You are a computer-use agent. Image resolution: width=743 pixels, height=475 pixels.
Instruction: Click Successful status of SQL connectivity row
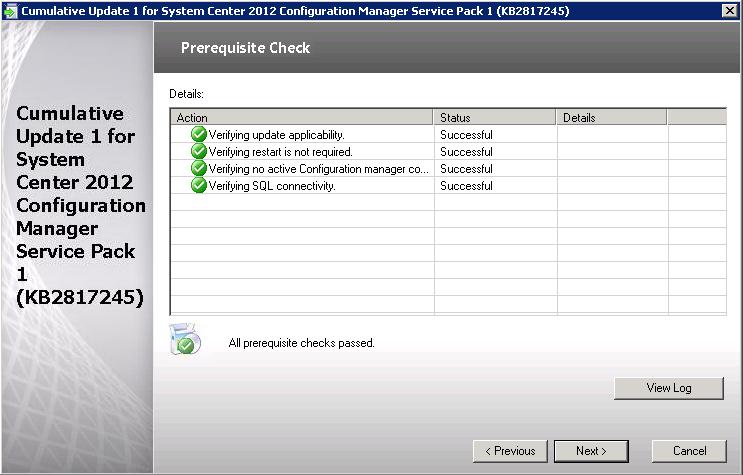[x=466, y=186]
